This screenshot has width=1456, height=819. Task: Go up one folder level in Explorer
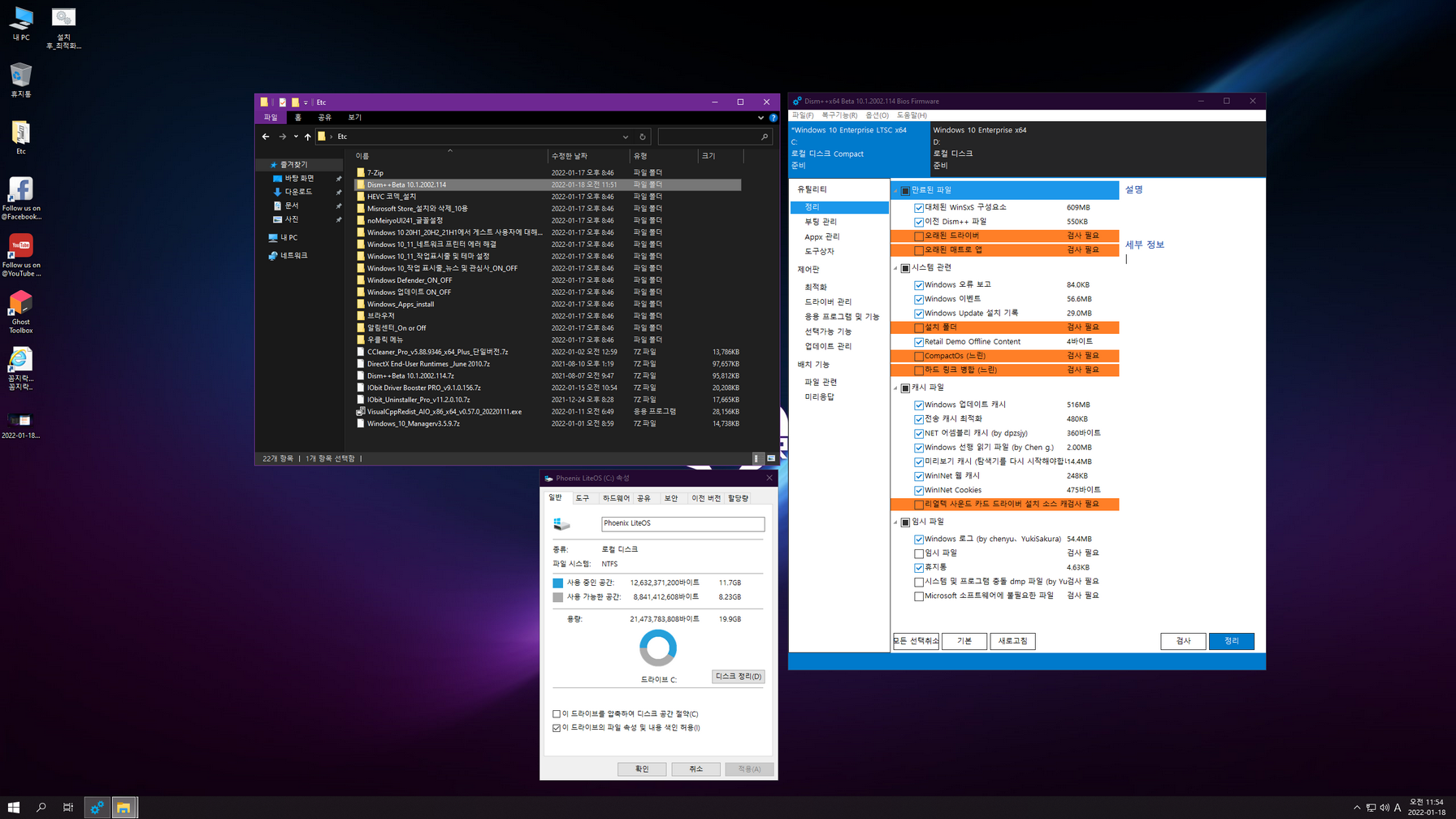(308, 136)
